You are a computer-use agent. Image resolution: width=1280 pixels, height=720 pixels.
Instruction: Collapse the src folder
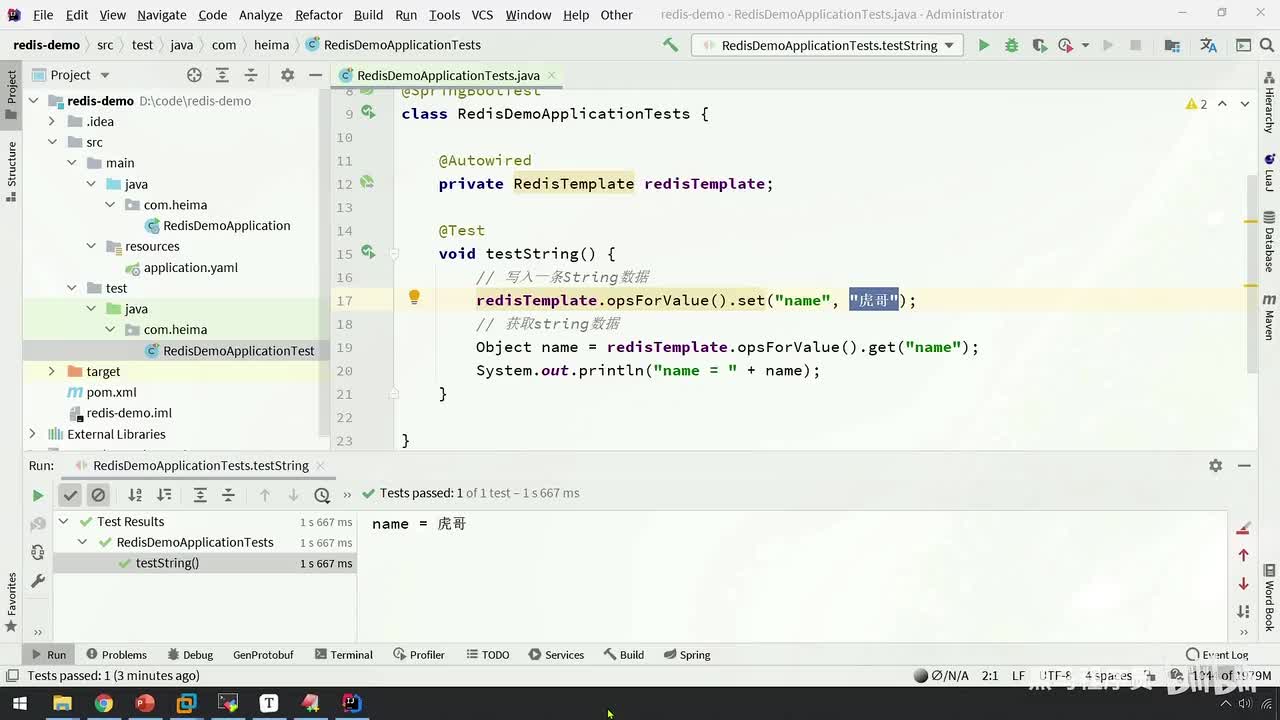pos(52,142)
